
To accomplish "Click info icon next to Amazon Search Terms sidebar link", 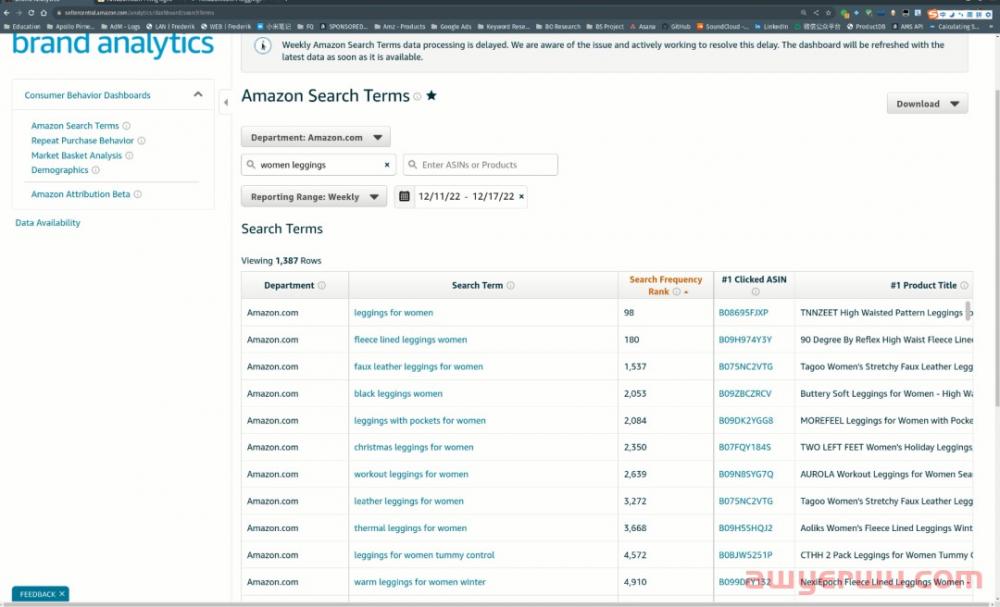I will [x=126, y=126].
